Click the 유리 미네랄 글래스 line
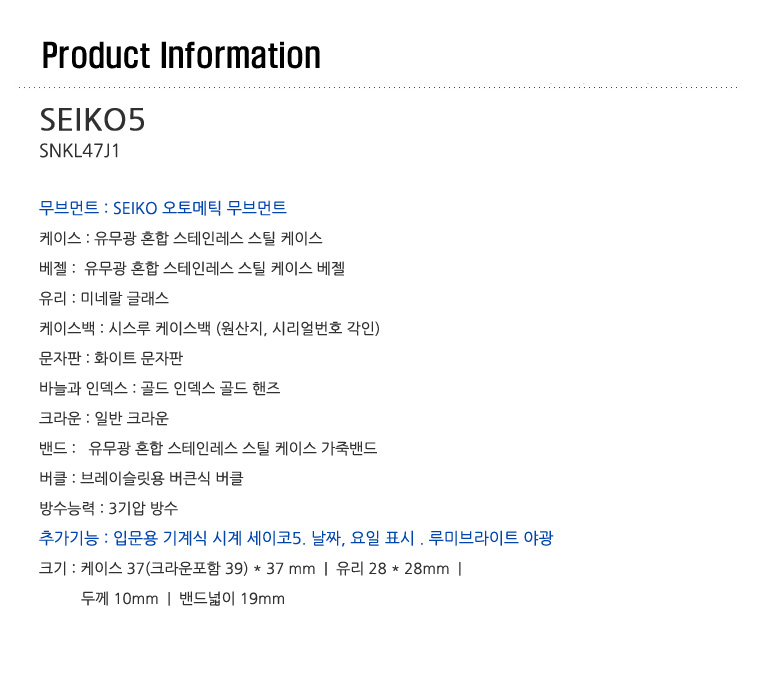 click(x=104, y=298)
